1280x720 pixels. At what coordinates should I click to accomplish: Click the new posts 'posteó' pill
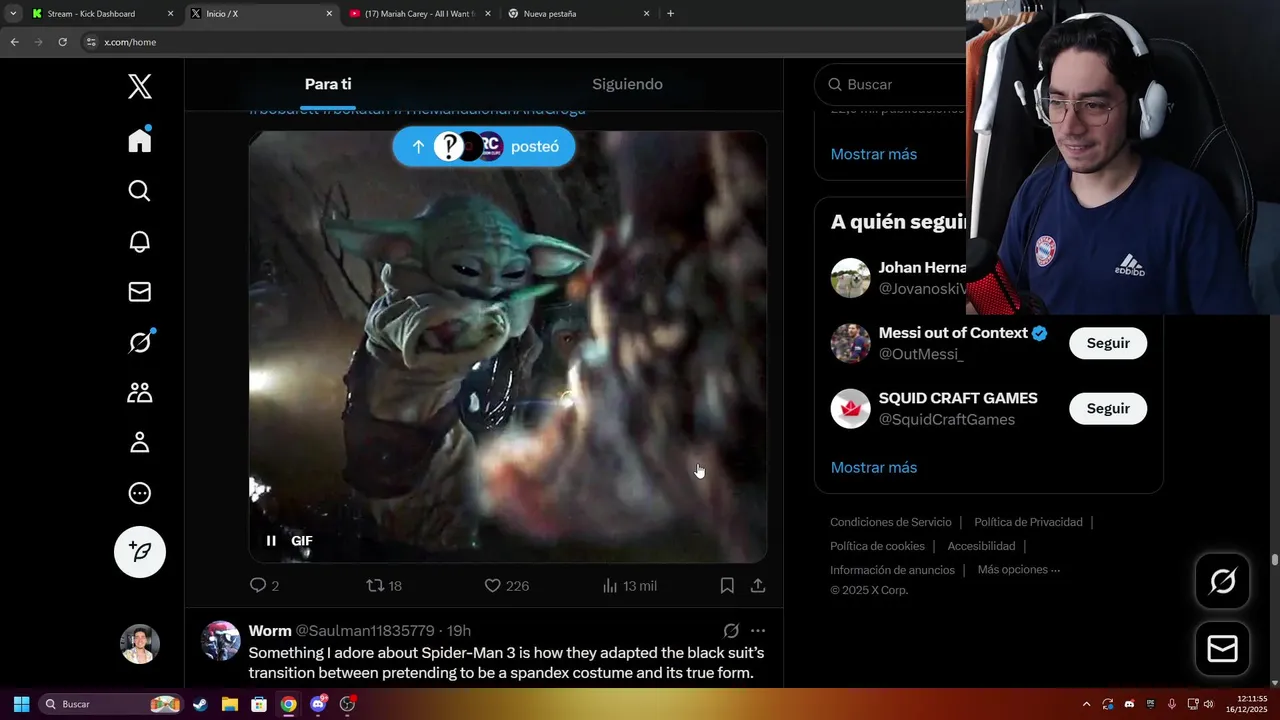[x=484, y=147]
